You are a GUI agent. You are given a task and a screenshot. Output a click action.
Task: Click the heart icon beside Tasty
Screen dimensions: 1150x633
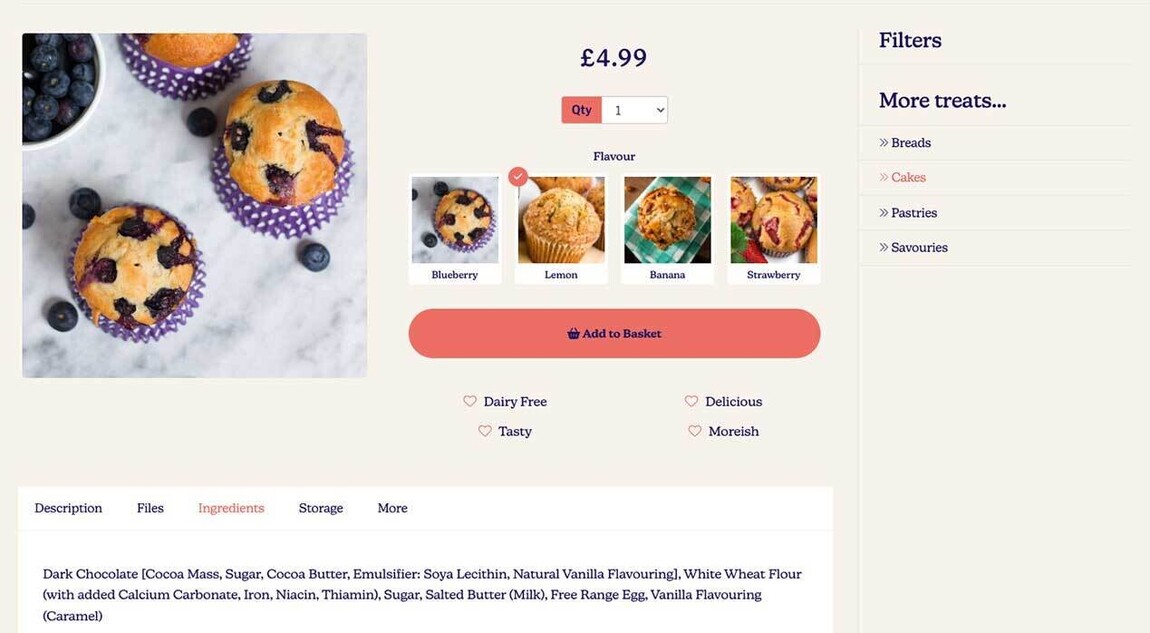coord(484,430)
